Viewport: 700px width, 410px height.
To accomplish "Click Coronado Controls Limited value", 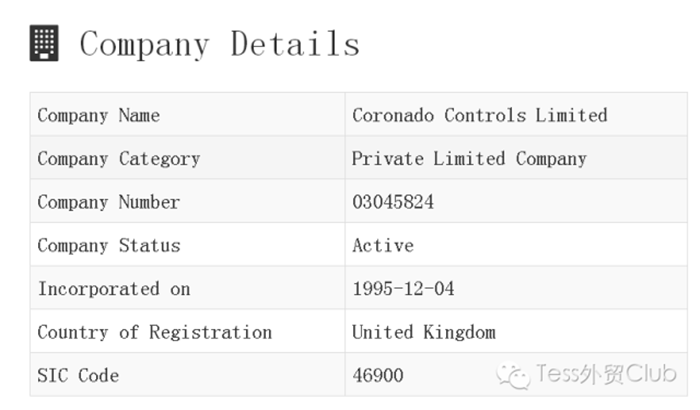I will click(480, 115).
